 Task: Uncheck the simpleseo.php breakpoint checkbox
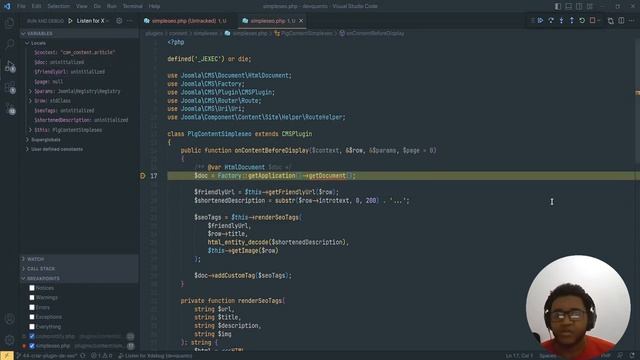32,346
